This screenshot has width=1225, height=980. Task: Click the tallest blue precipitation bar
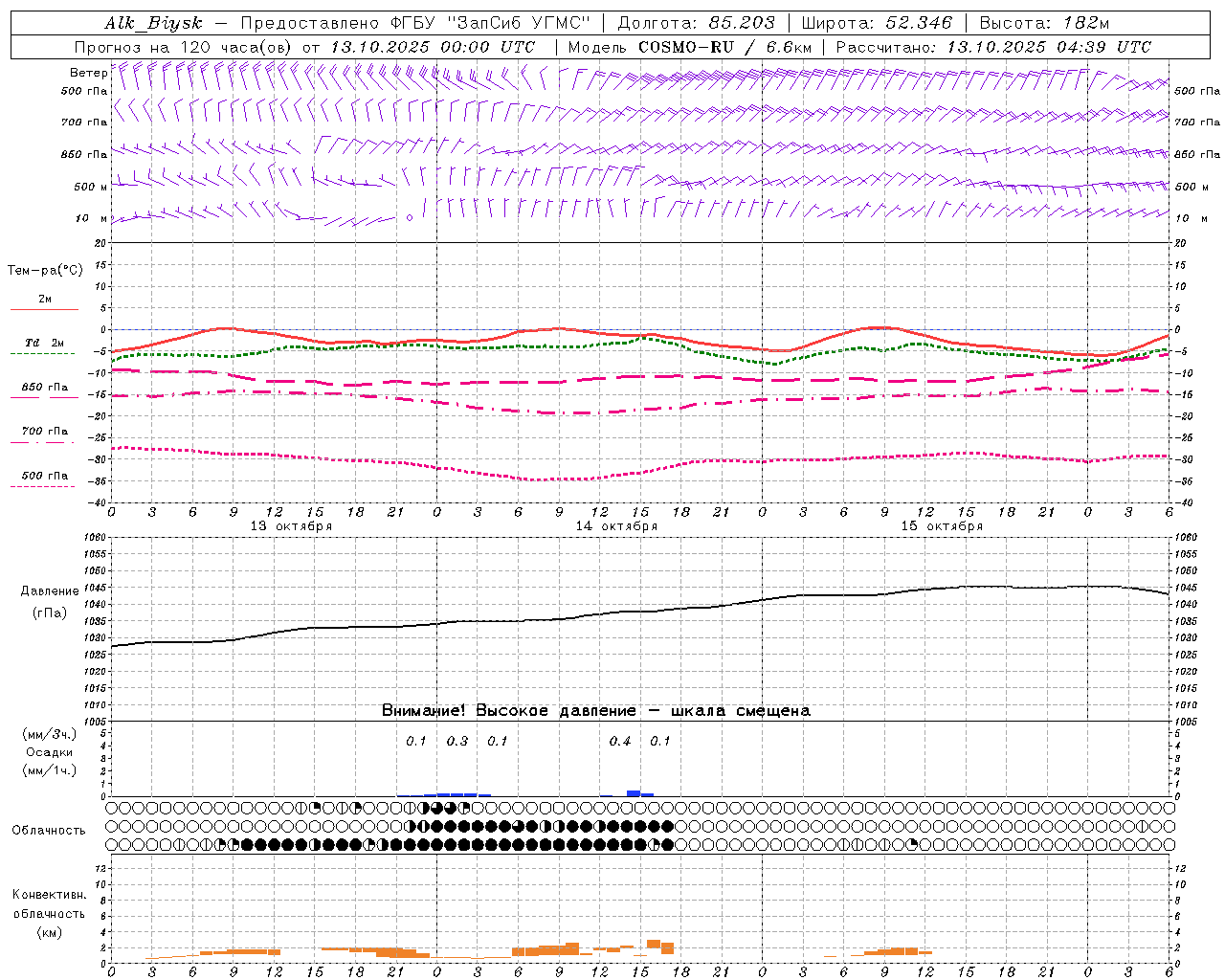(634, 793)
